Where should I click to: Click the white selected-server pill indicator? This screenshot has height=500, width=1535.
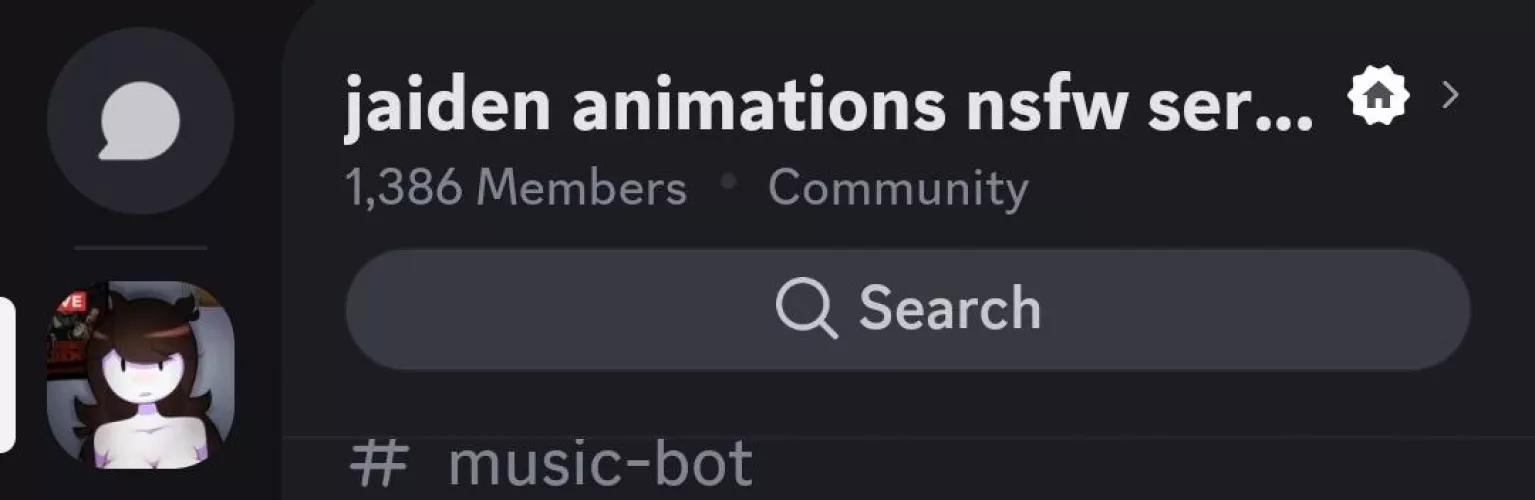coord(7,375)
